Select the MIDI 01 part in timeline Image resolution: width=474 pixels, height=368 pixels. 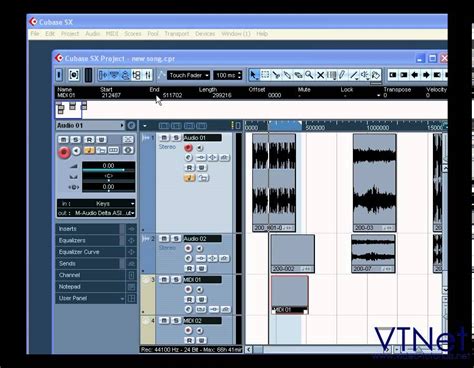coord(290,295)
